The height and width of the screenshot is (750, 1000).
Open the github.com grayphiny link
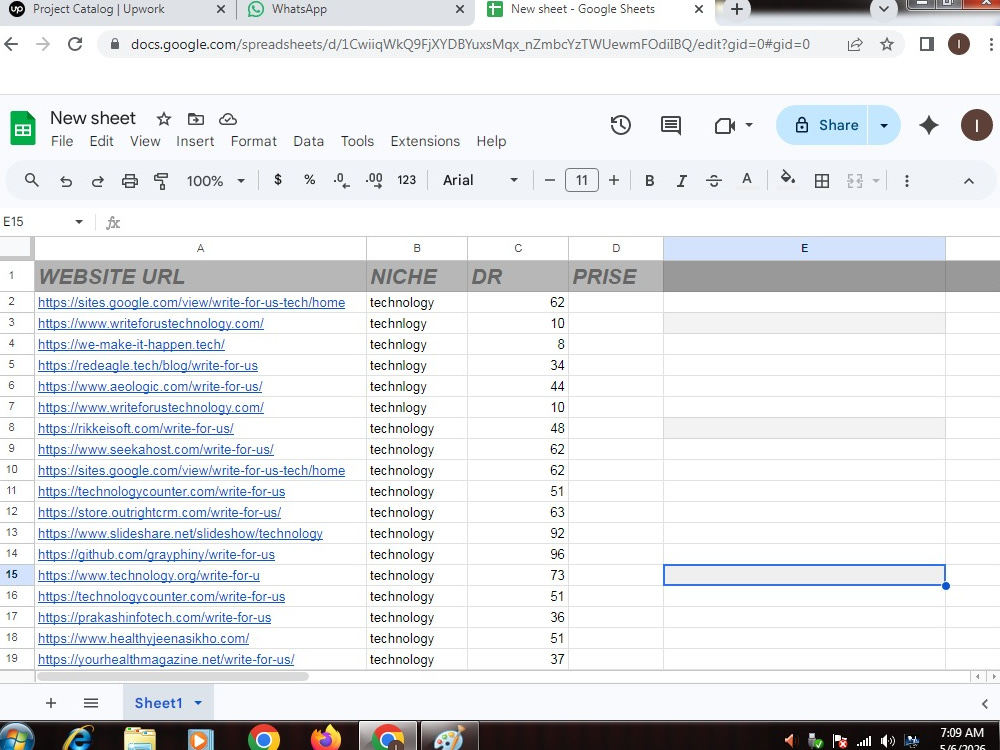pos(156,554)
